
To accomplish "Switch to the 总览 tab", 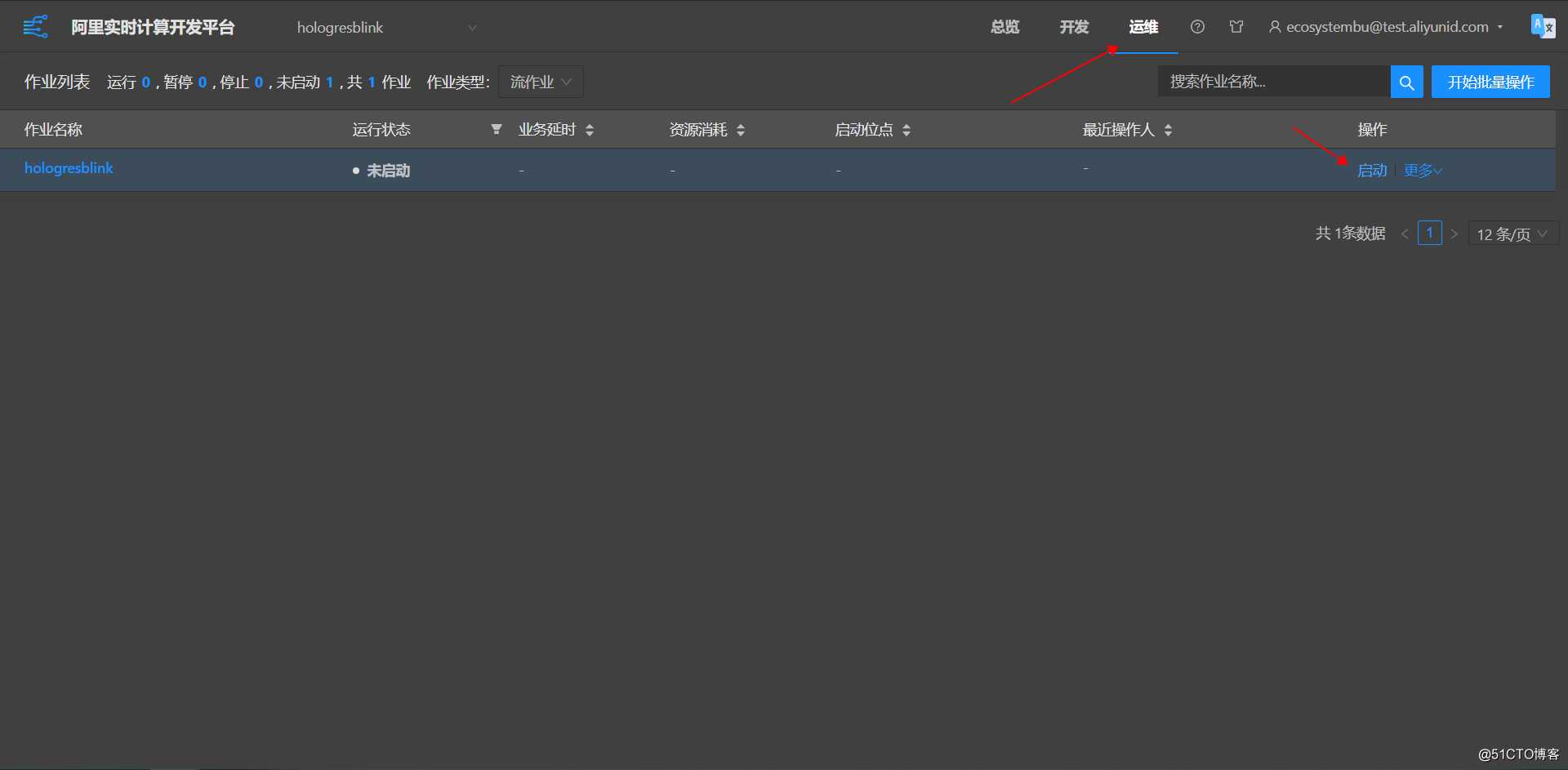I will click(x=1004, y=27).
